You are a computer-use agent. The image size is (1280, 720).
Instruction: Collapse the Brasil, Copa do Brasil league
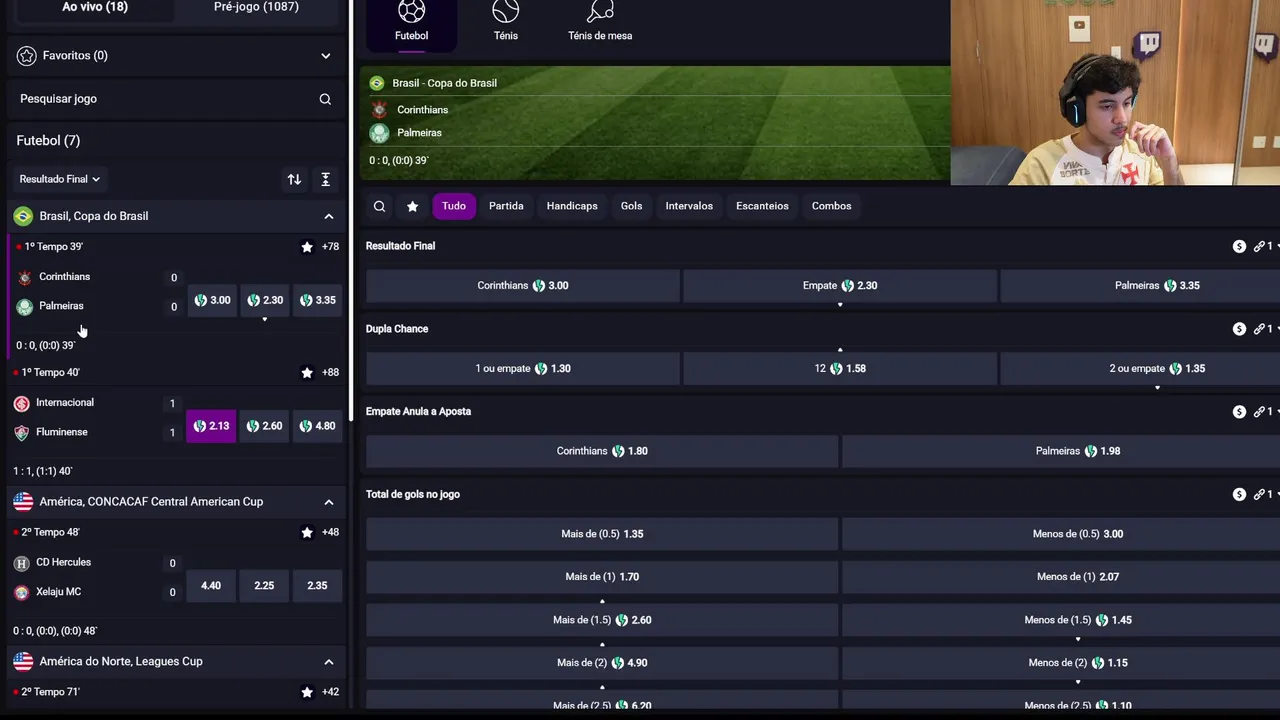pos(328,216)
